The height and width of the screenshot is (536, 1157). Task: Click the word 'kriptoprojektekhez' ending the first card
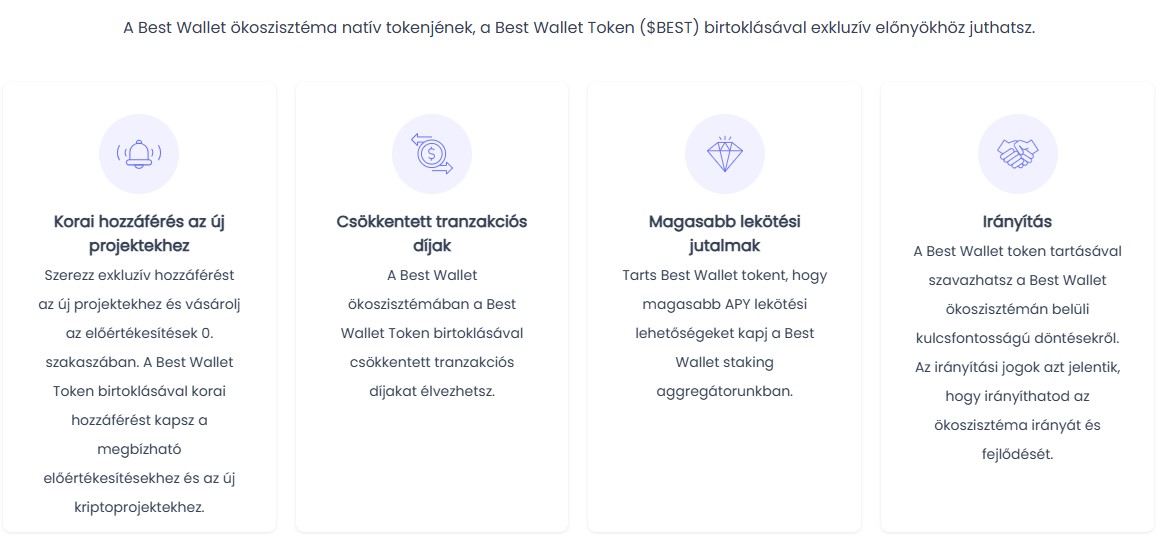tap(139, 507)
